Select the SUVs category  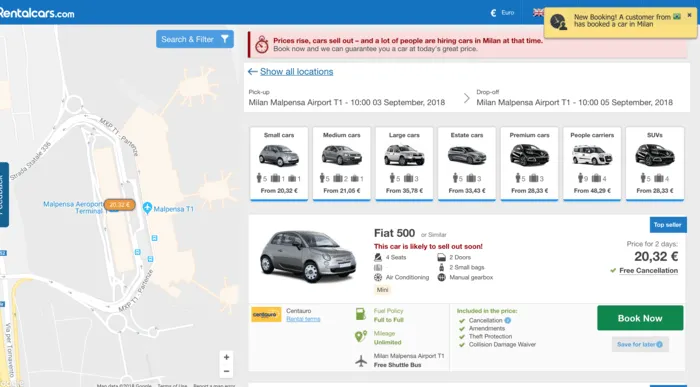pos(655,164)
